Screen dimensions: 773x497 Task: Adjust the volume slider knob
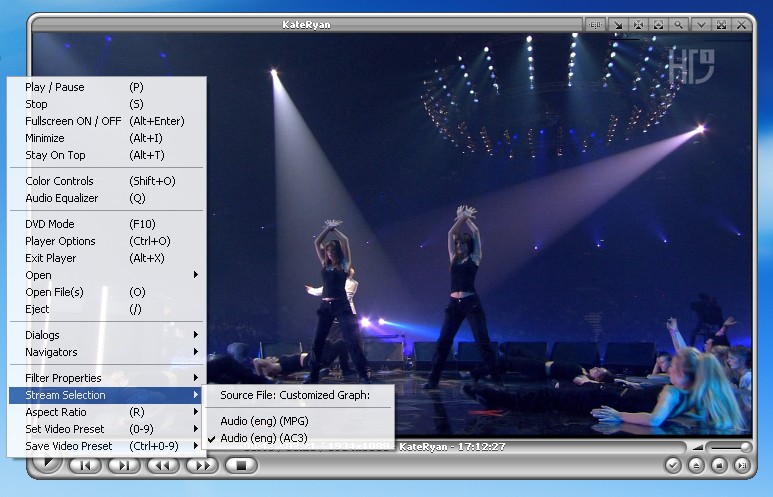[746, 447]
